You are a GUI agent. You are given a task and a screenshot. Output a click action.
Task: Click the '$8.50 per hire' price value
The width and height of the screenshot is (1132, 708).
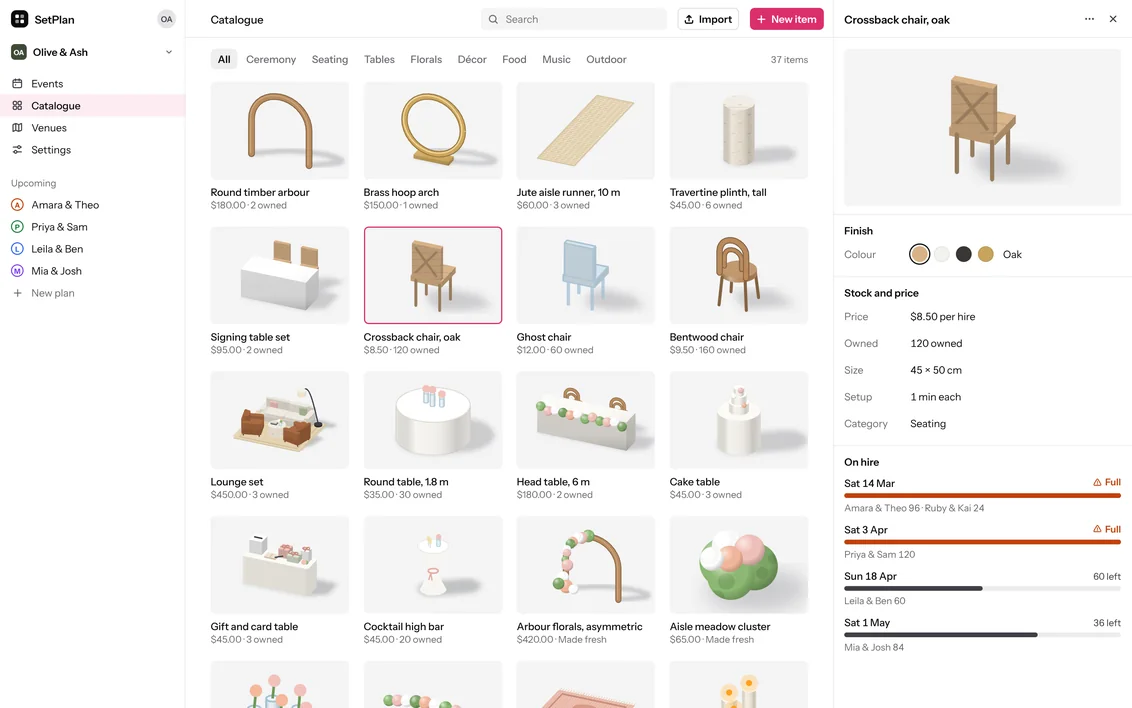click(x=942, y=317)
